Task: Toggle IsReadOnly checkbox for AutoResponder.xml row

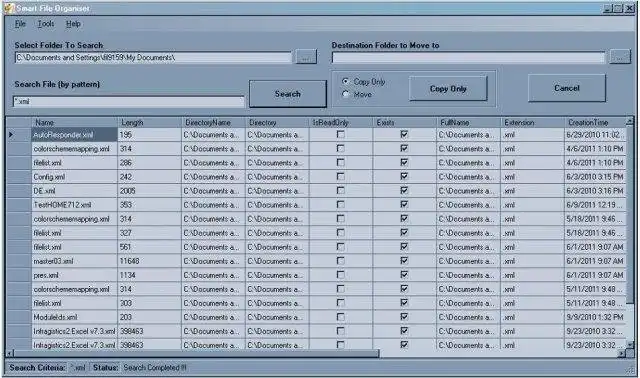Action: tap(340, 134)
